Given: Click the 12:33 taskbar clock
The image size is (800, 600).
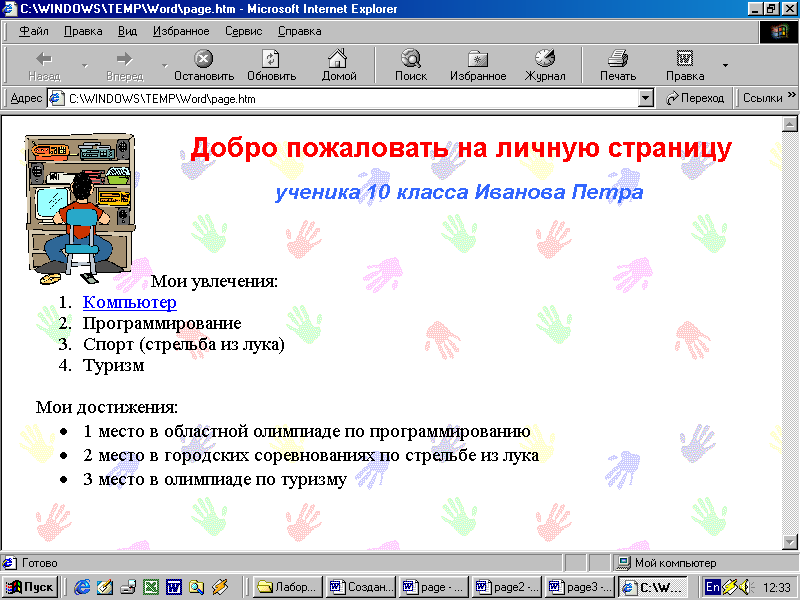Looking at the screenshot, I should pos(776,588).
